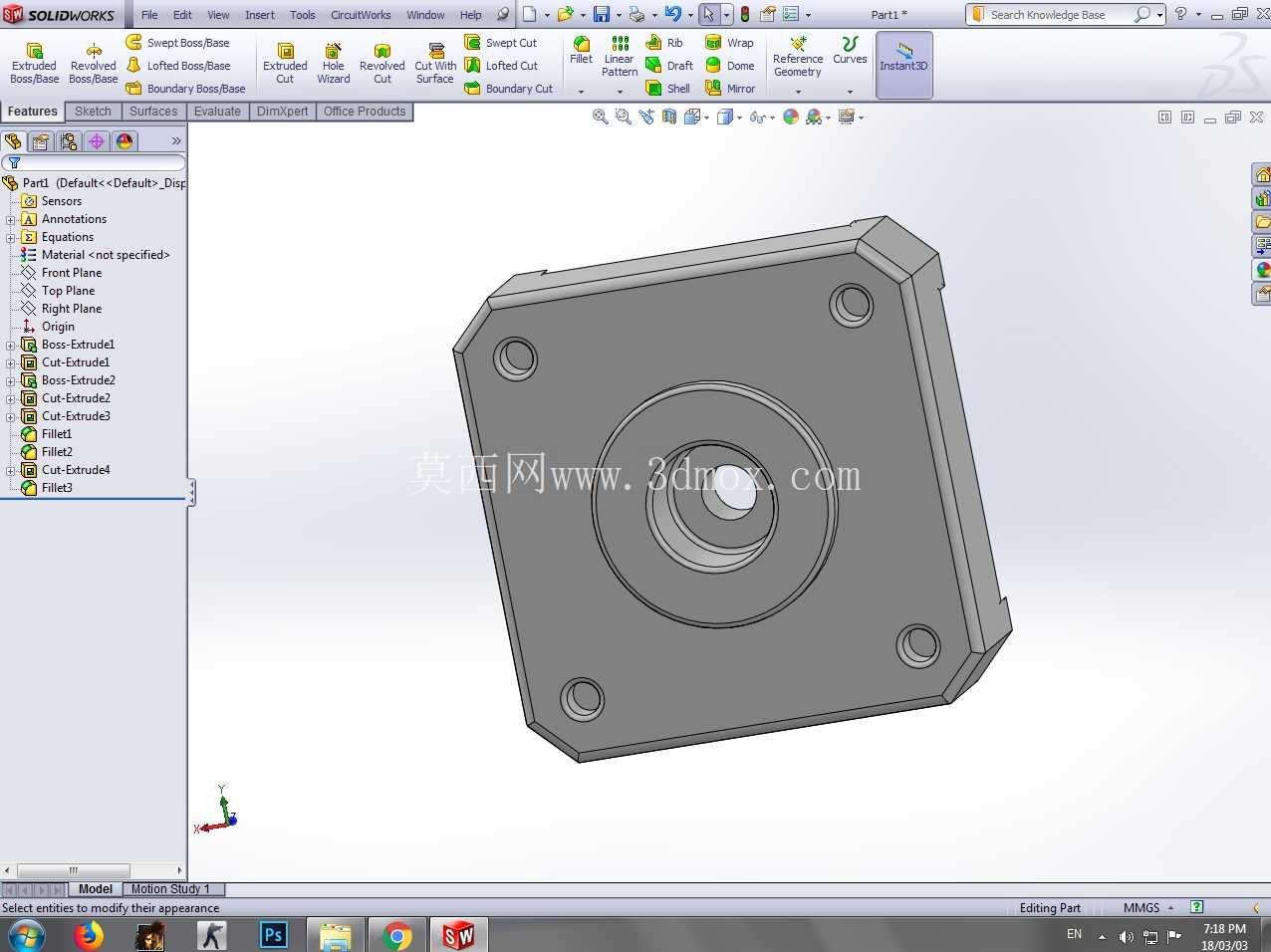Open the File menu
Image resolution: width=1271 pixels, height=952 pixels.
149,15
